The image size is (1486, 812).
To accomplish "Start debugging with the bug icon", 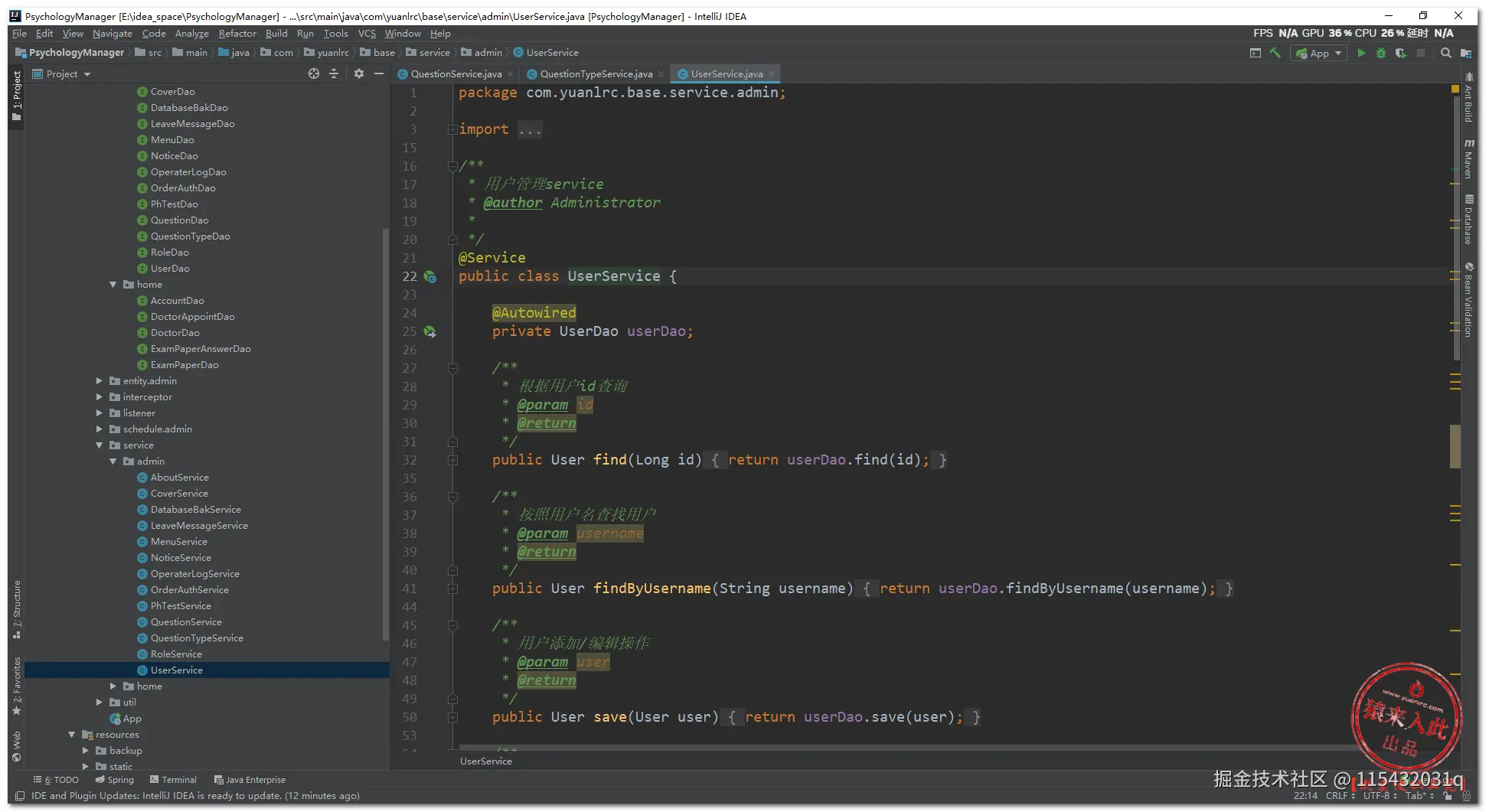I will [1380, 53].
